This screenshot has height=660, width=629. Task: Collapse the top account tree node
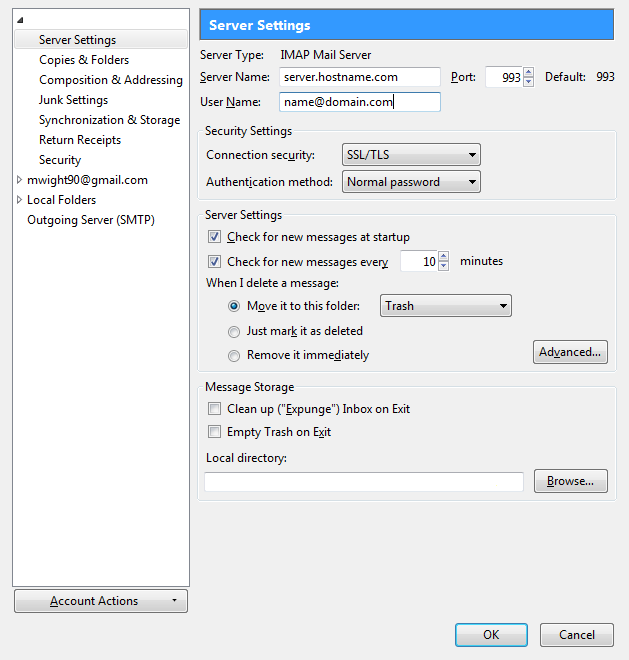[19, 21]
